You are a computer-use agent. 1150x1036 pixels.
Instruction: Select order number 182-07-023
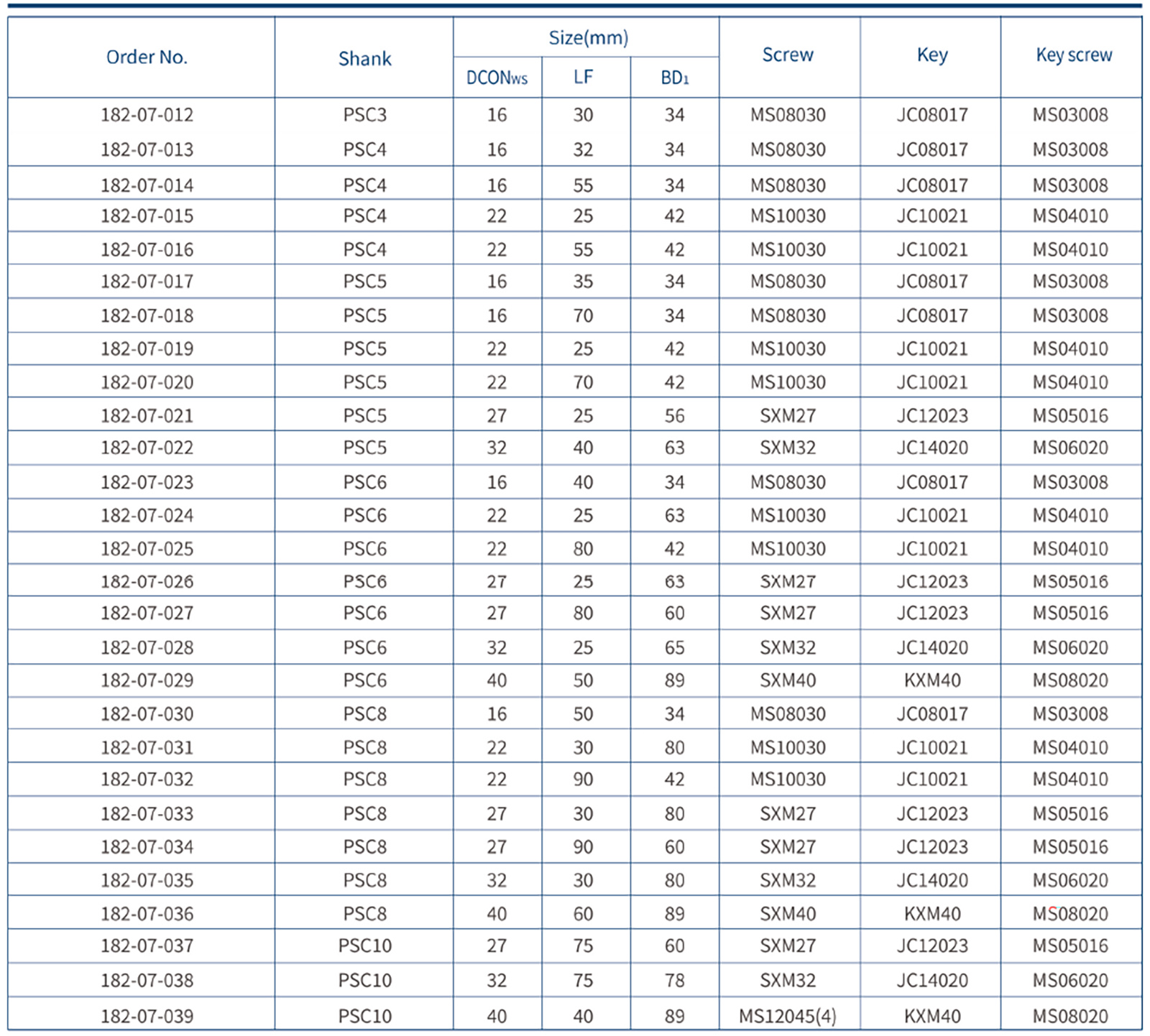click(147, 482)
